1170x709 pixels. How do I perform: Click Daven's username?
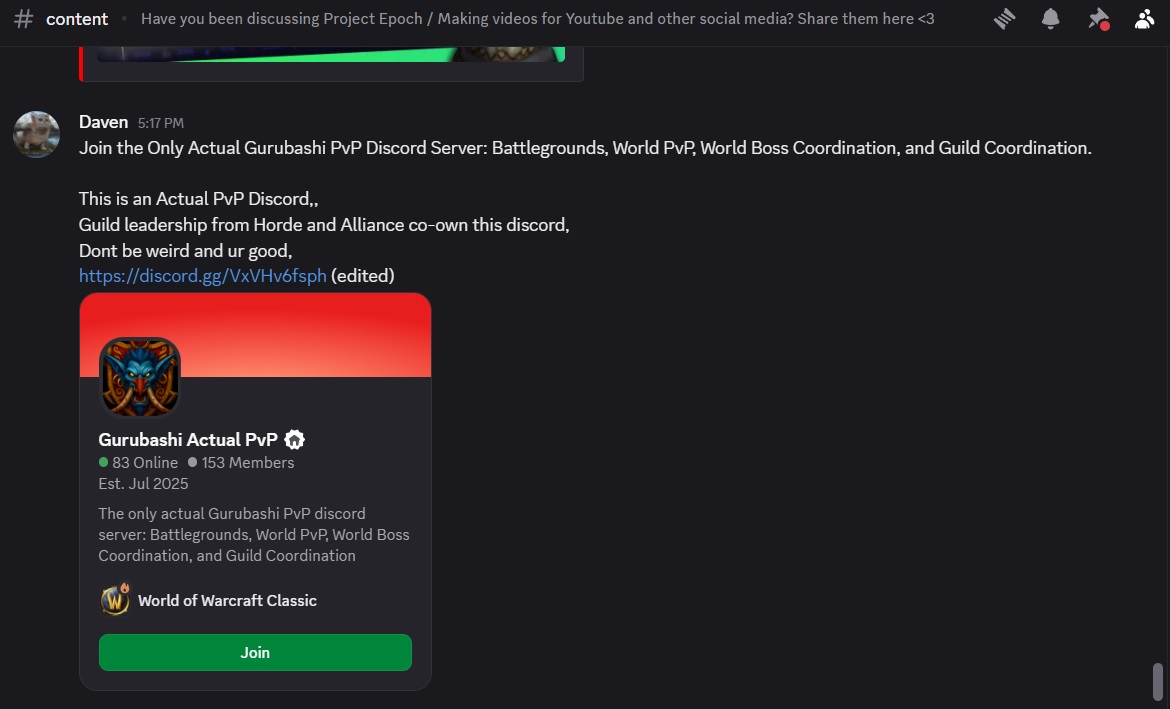point(104,122)
